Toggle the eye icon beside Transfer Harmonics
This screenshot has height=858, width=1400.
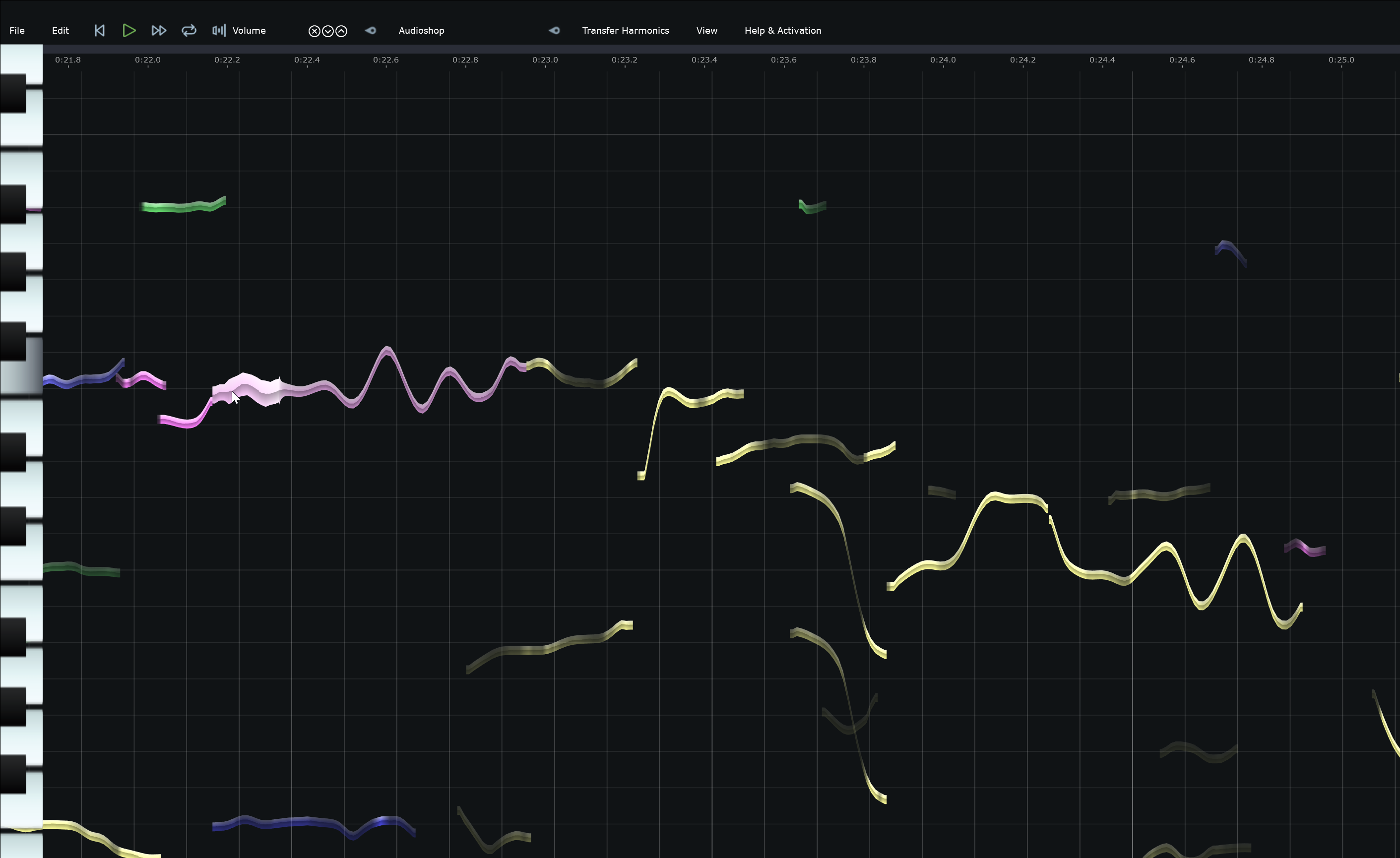pyautogui.click(x=554, y=31)
